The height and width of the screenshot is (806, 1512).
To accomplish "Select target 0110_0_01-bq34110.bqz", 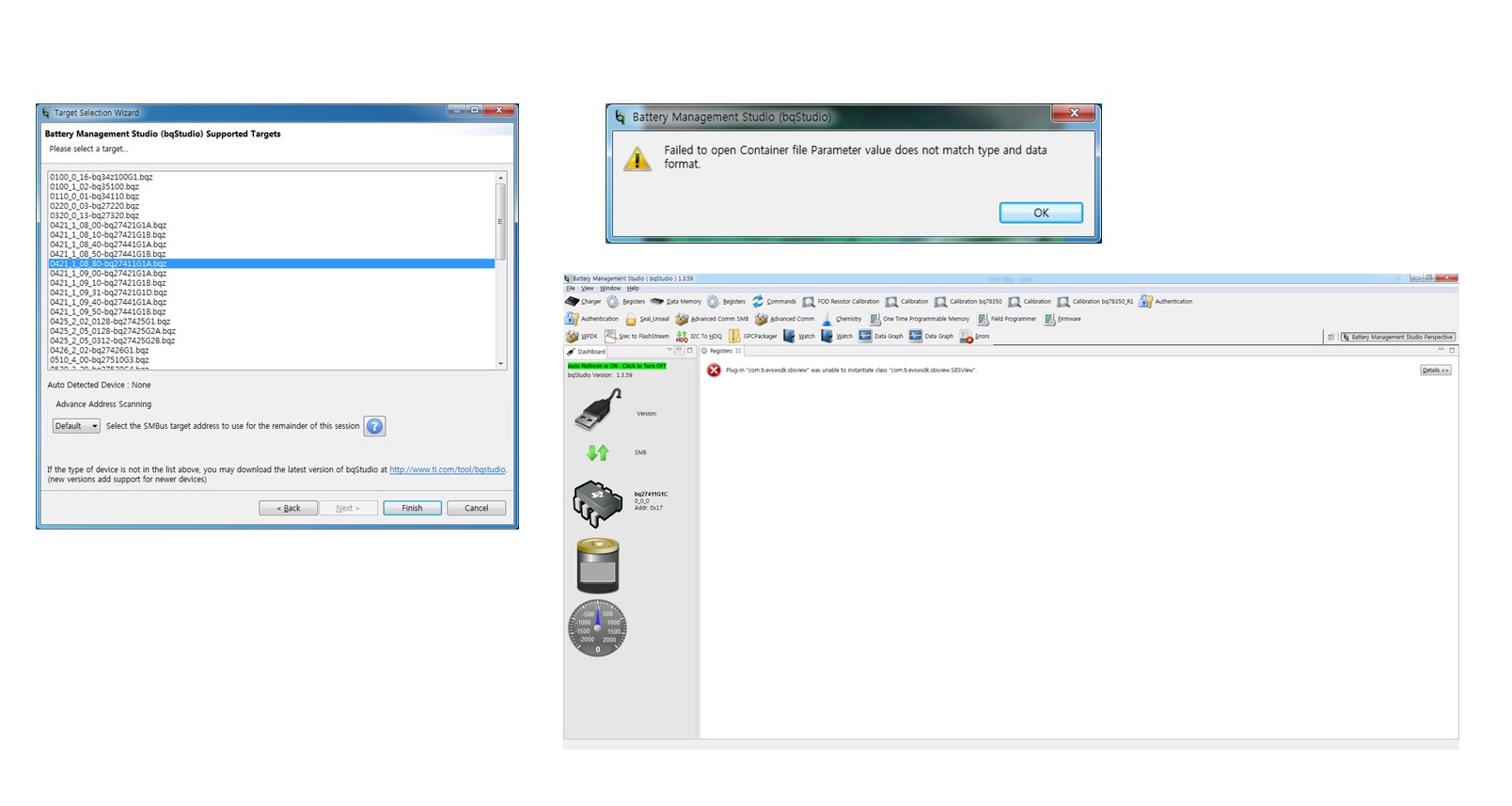I will [x=272, y=197].
